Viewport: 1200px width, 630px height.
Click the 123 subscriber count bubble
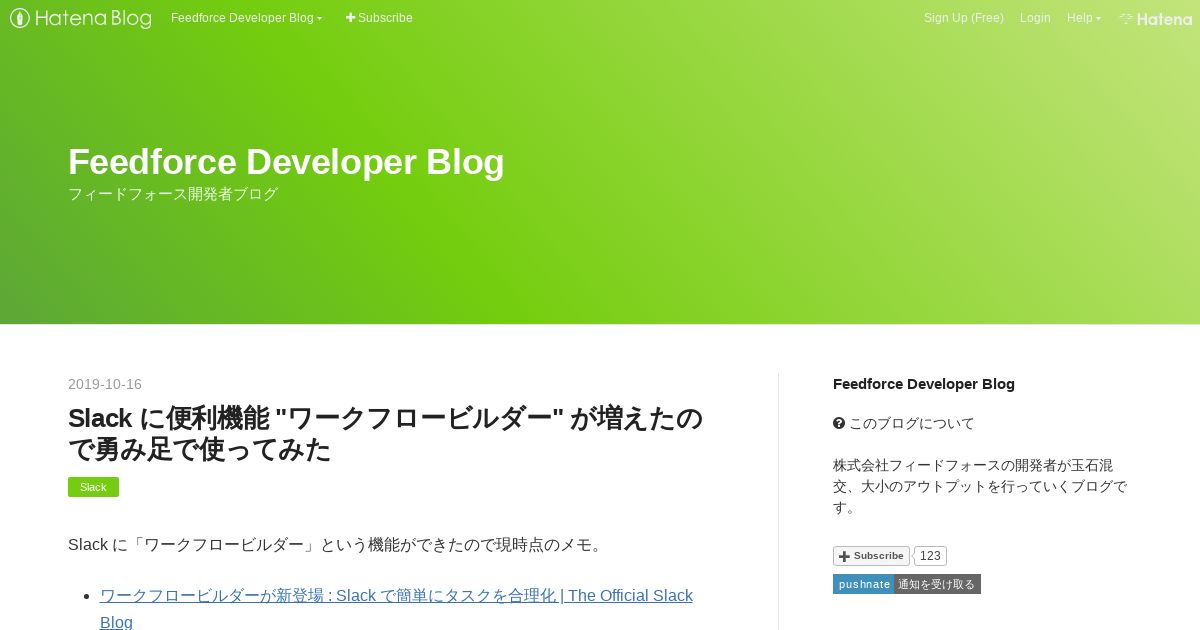point(930,556)
